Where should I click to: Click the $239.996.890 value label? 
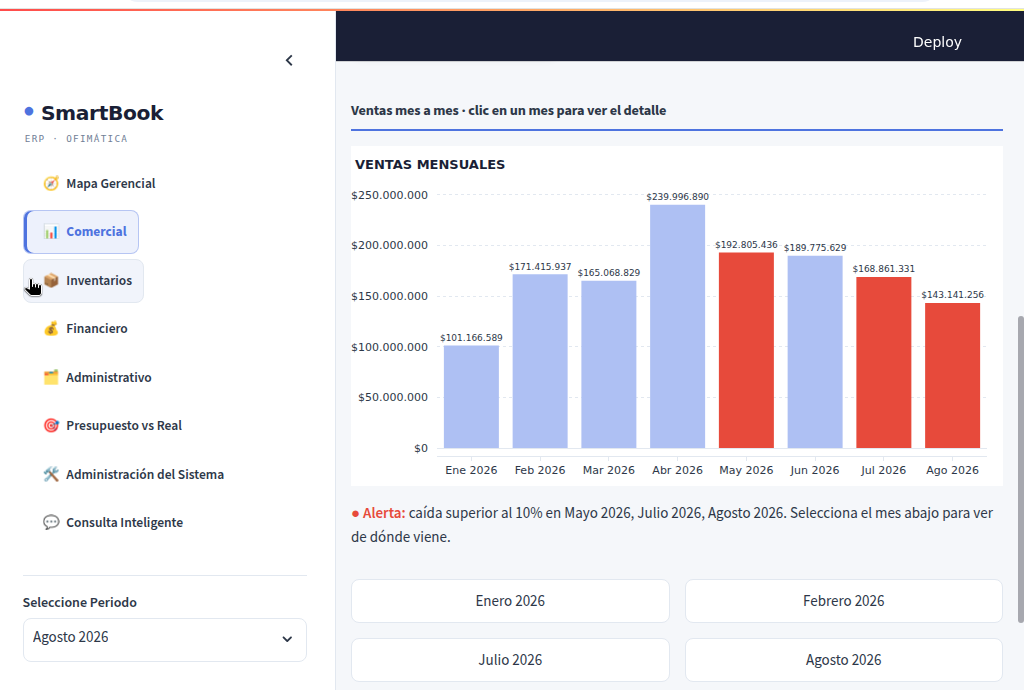click(x=677, y=196)
